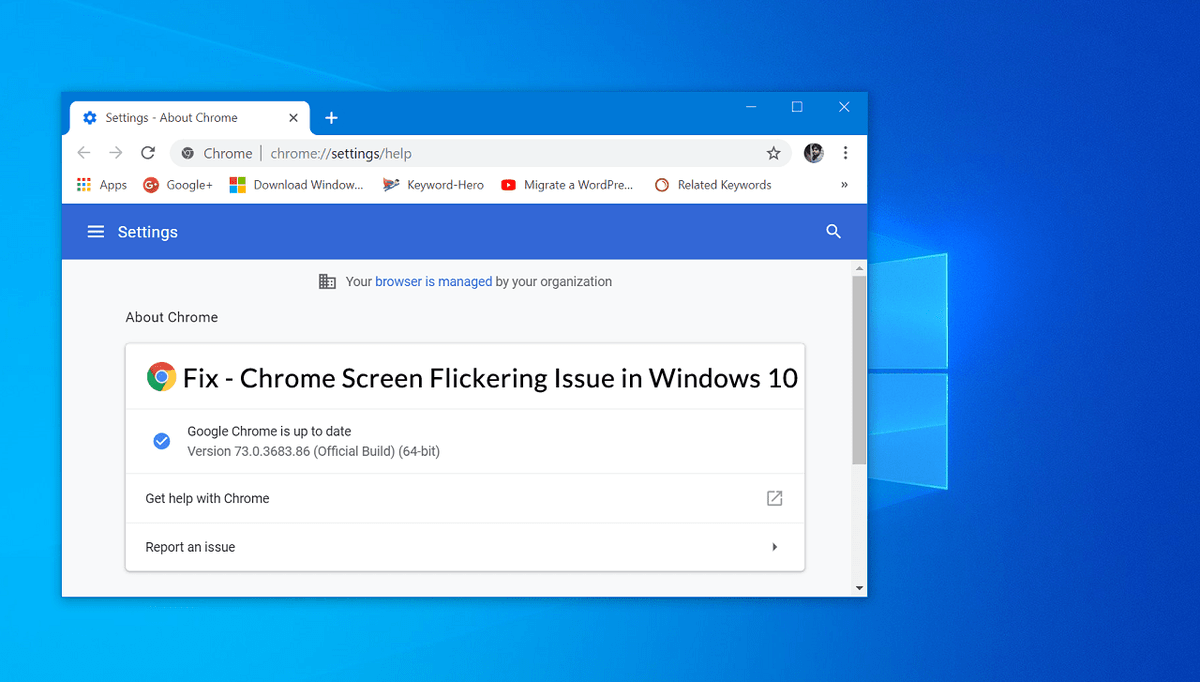Click the scrollbar down arrow

click(x=859, y=588)
